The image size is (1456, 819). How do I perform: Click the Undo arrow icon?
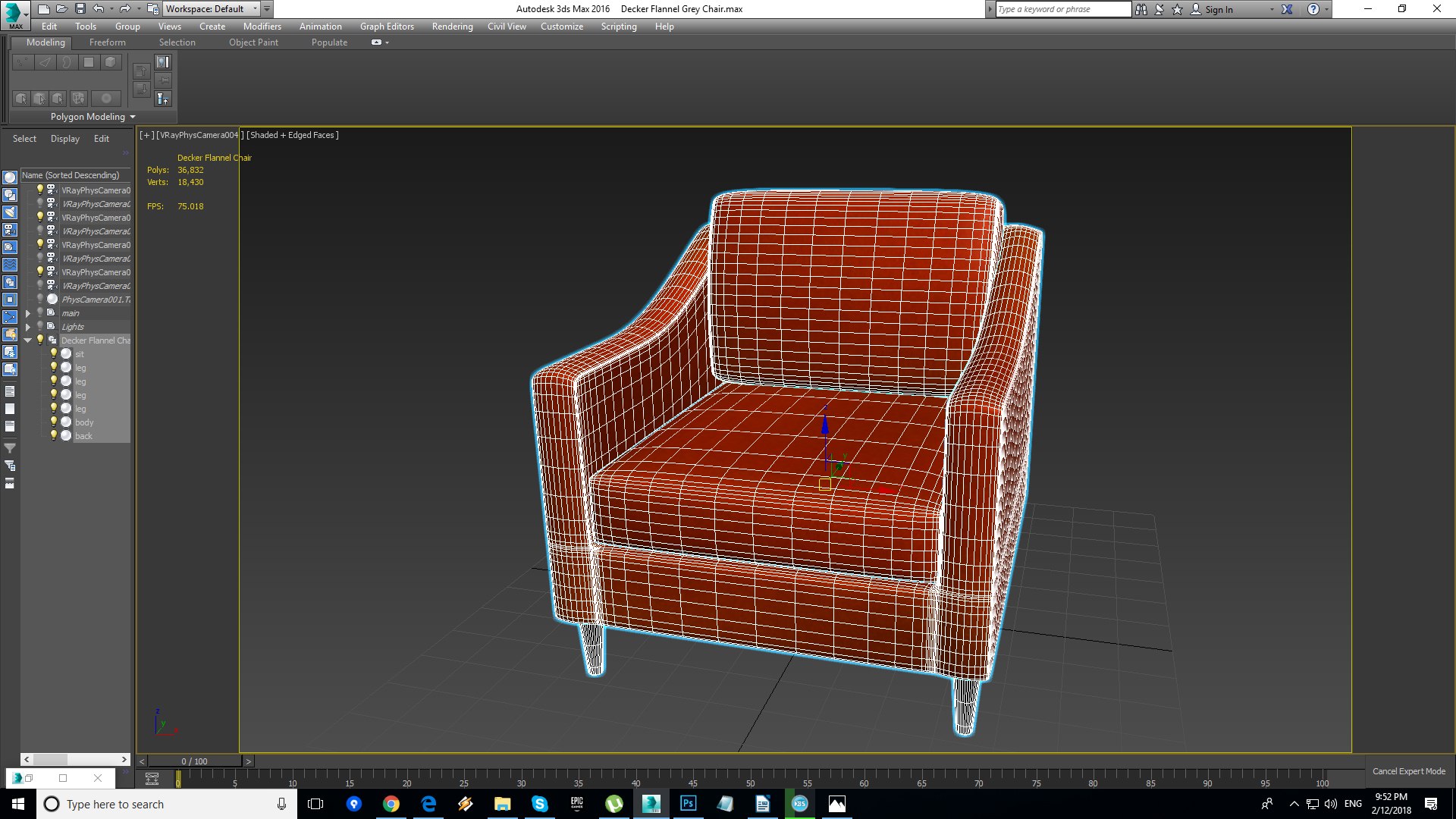point(99,9)
